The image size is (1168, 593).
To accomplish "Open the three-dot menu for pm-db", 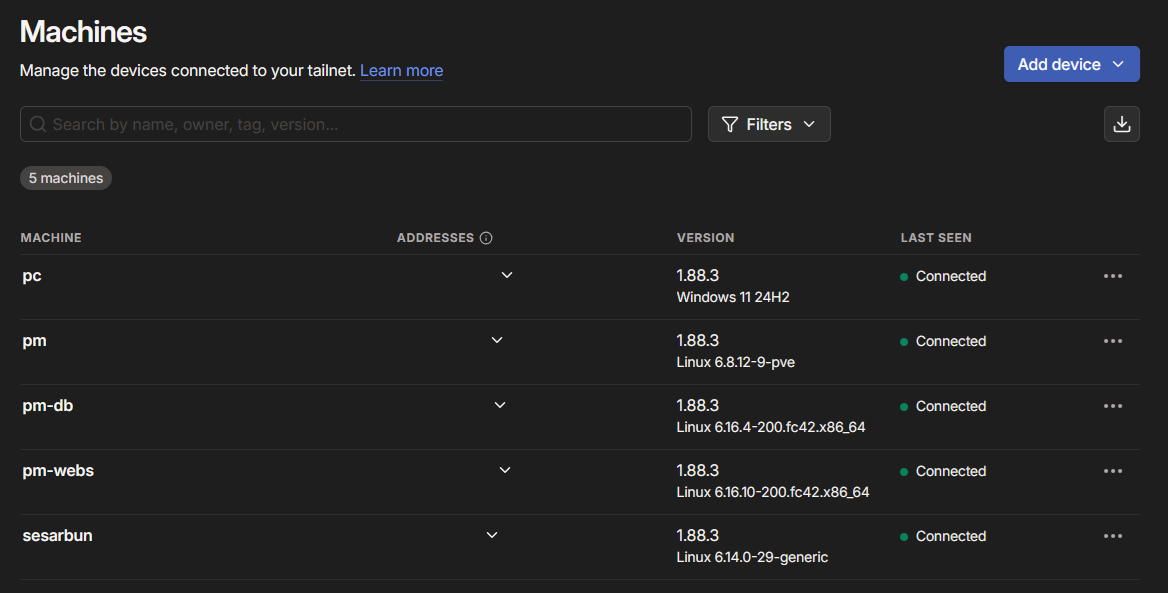I will tap(1112, 406).
